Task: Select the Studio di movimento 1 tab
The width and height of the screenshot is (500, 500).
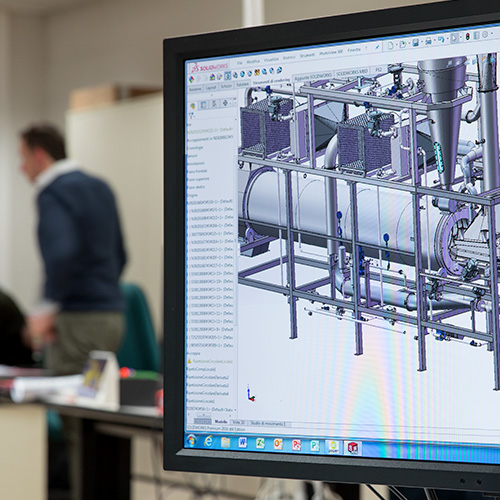Action: (x=268, y=424)
